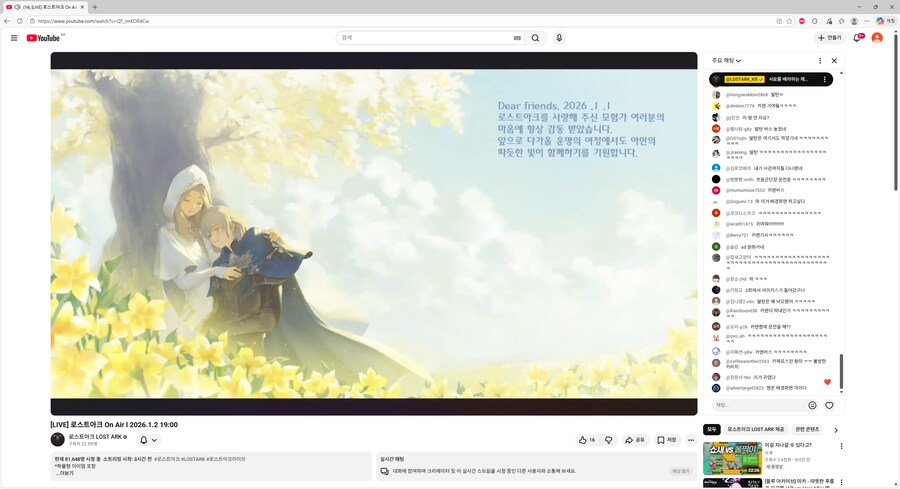Open pinned @LOSTARK_KR message options
Screen dimensions: 900x489
(824, 79)
